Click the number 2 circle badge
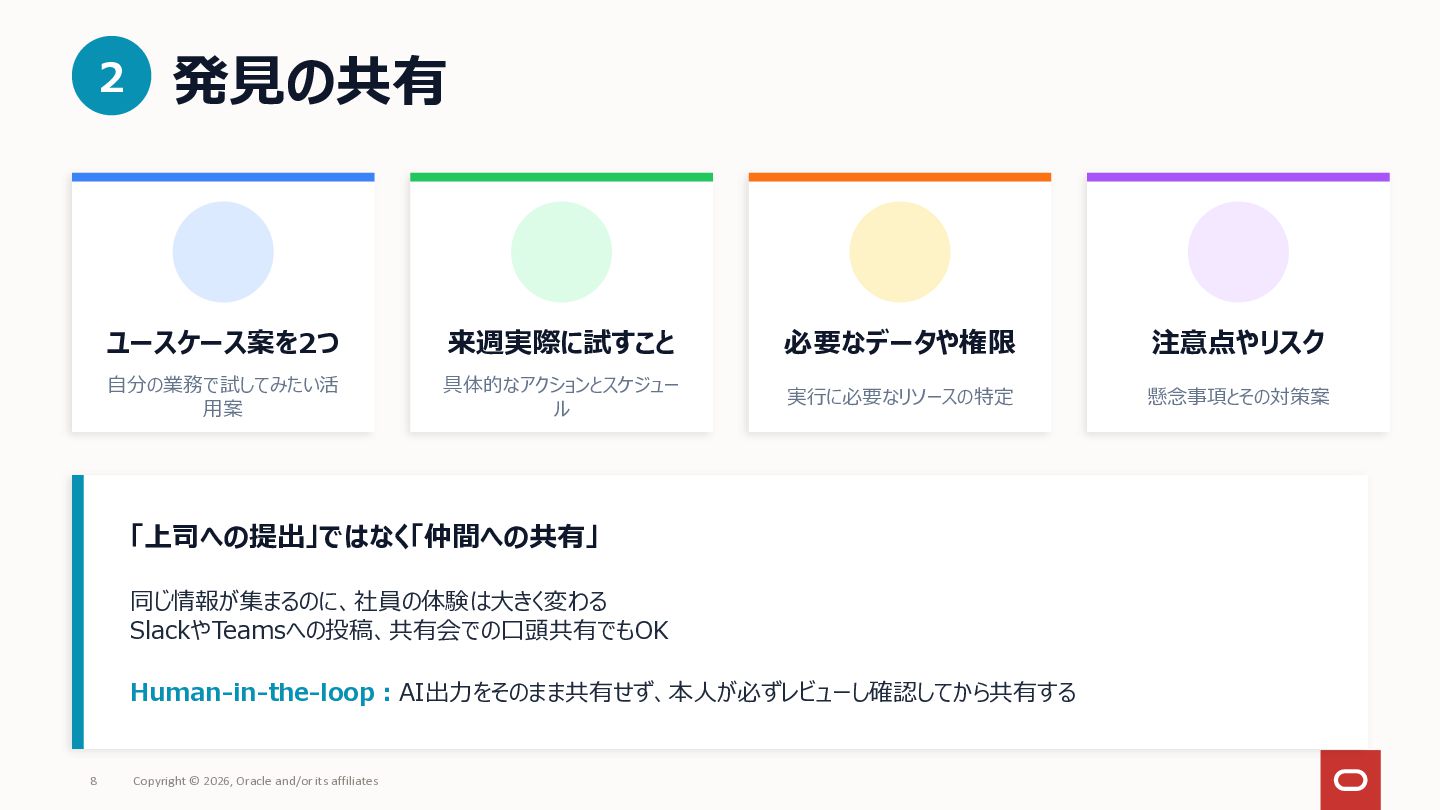The width and height of the screenshot is (1440, 810). tap(111, 76)
